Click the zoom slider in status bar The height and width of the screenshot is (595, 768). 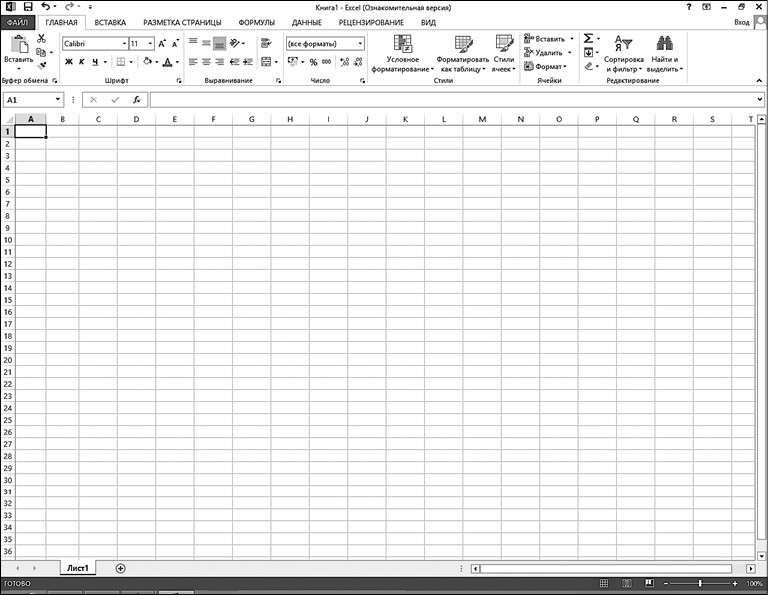pos(700,583)
